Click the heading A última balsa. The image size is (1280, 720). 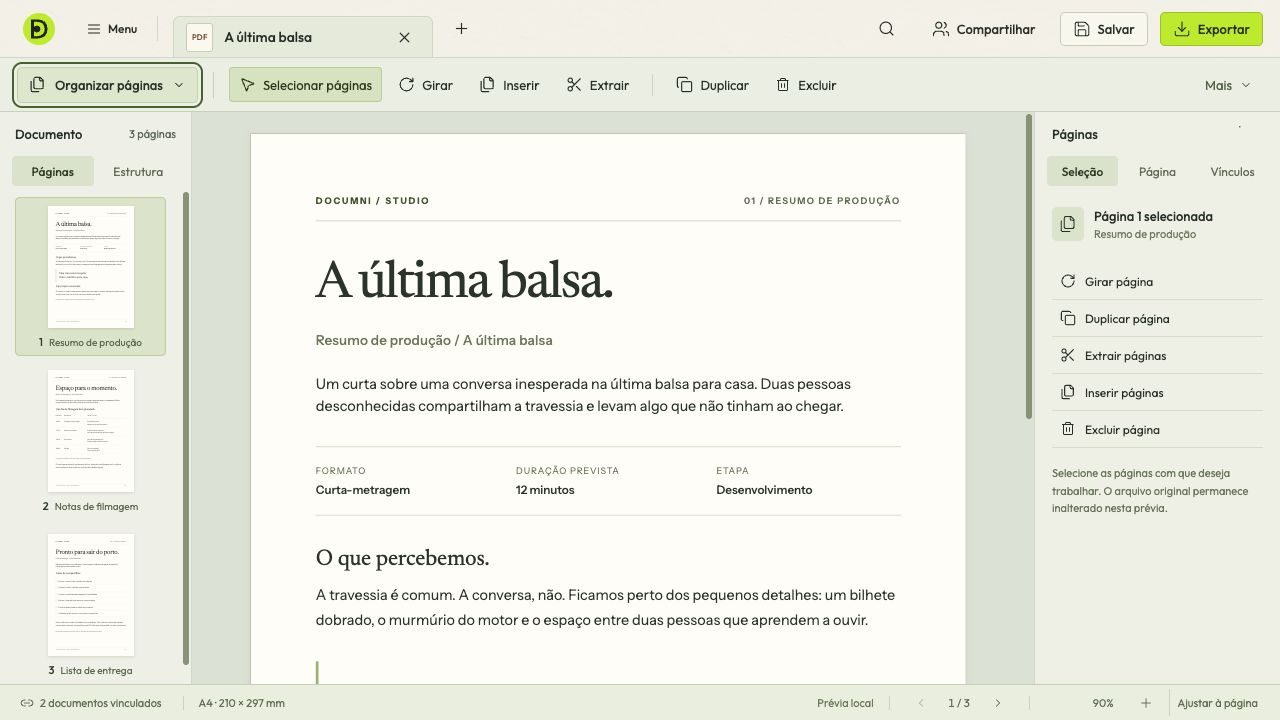click(464, 280)
